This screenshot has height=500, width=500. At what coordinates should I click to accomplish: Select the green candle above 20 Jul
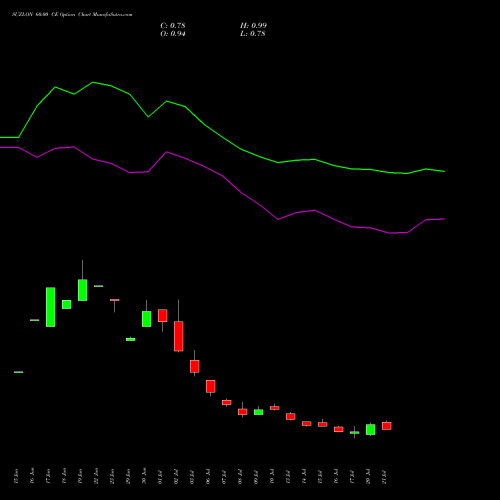(371, 430)
